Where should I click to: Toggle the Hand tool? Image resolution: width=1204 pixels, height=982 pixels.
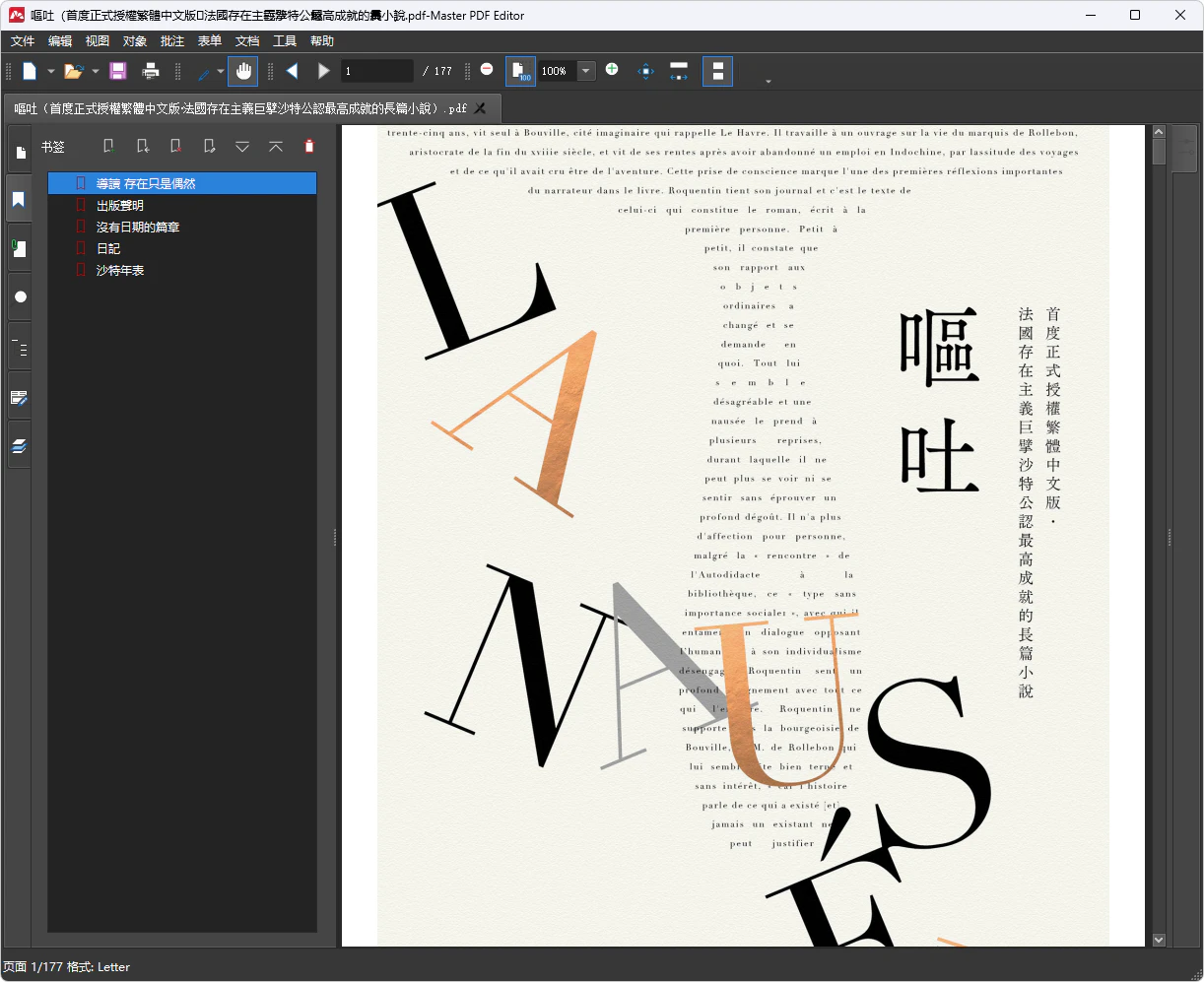coord(243,71)
